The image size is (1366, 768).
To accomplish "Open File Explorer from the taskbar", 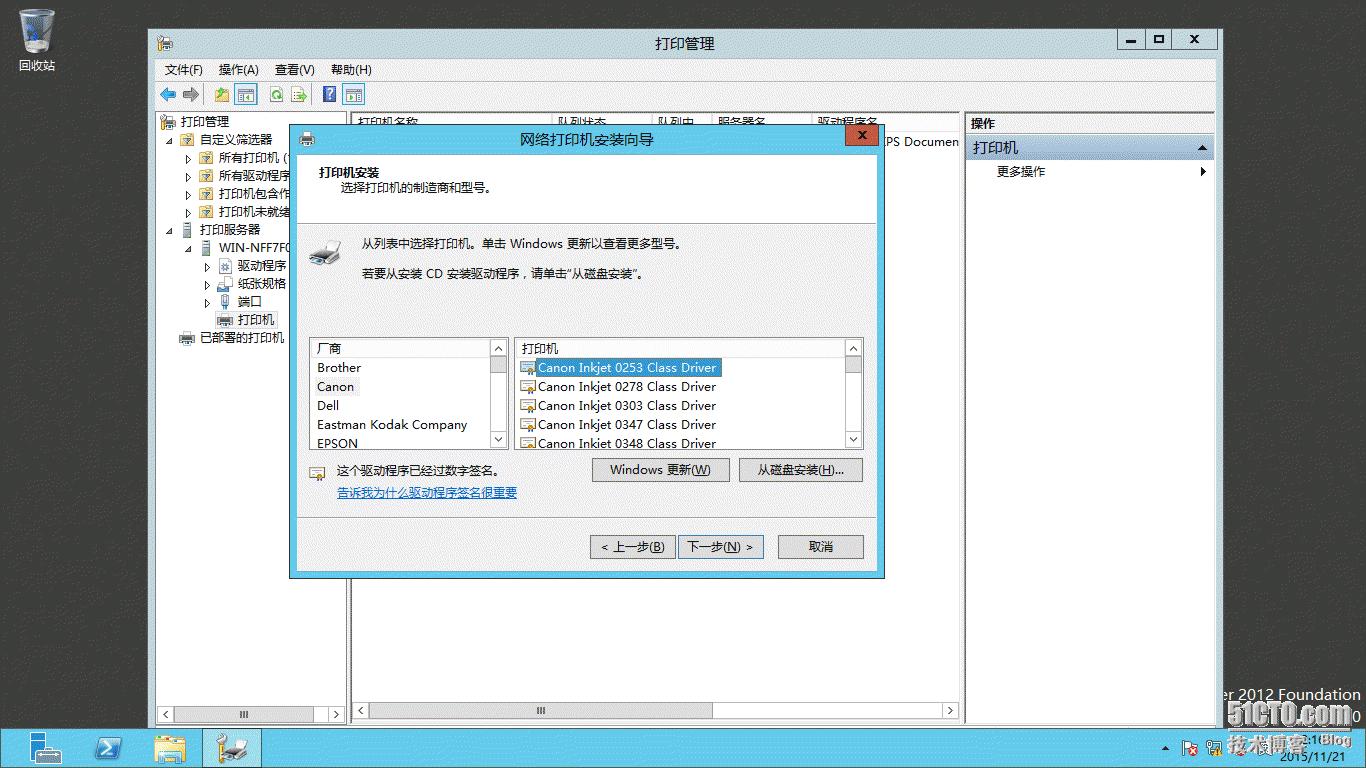I will coord(170,748).
